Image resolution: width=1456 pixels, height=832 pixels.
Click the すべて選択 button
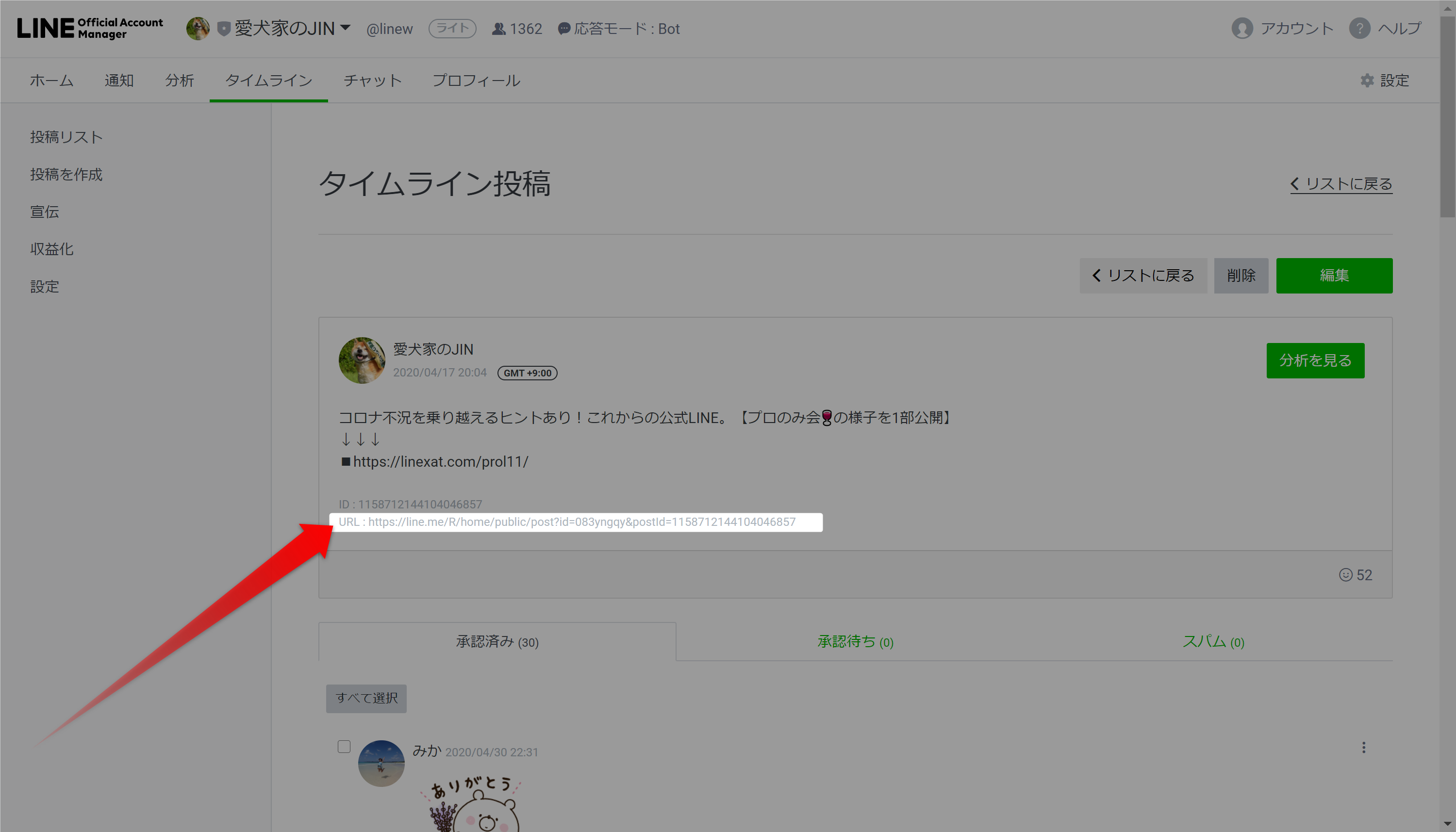pyautogui.click(x=366, y=698)
